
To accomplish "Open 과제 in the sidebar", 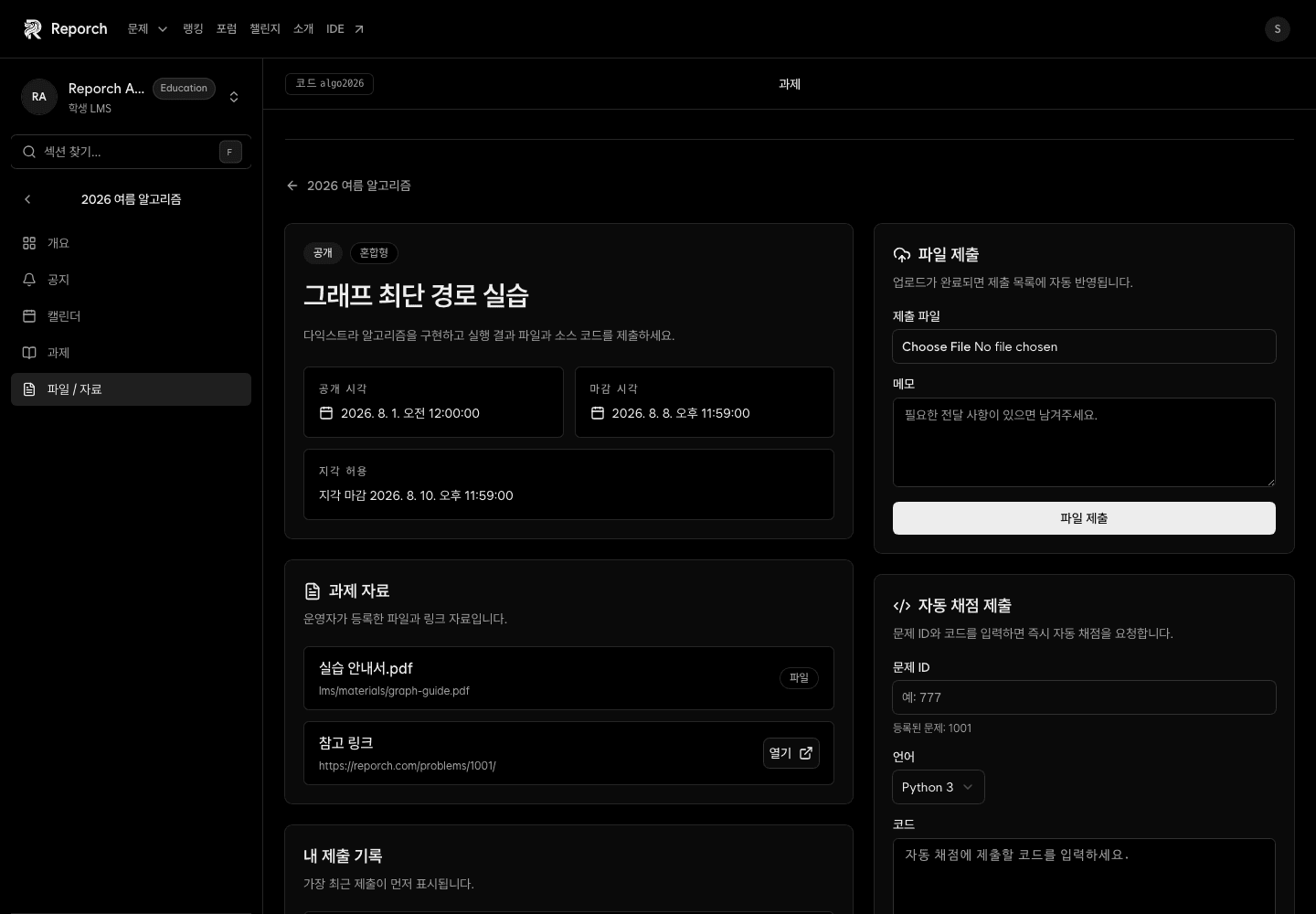I will [131, 353].
